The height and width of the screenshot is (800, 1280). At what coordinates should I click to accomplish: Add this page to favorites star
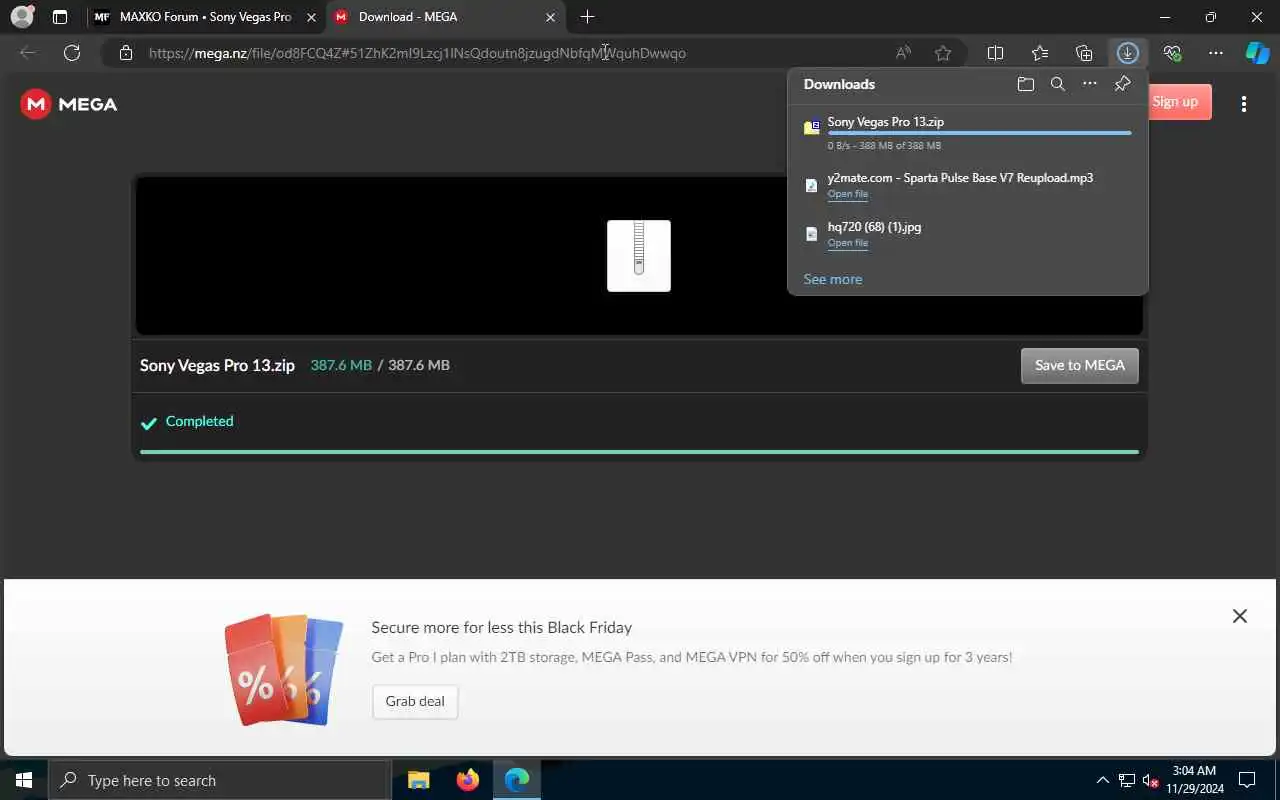943,53
